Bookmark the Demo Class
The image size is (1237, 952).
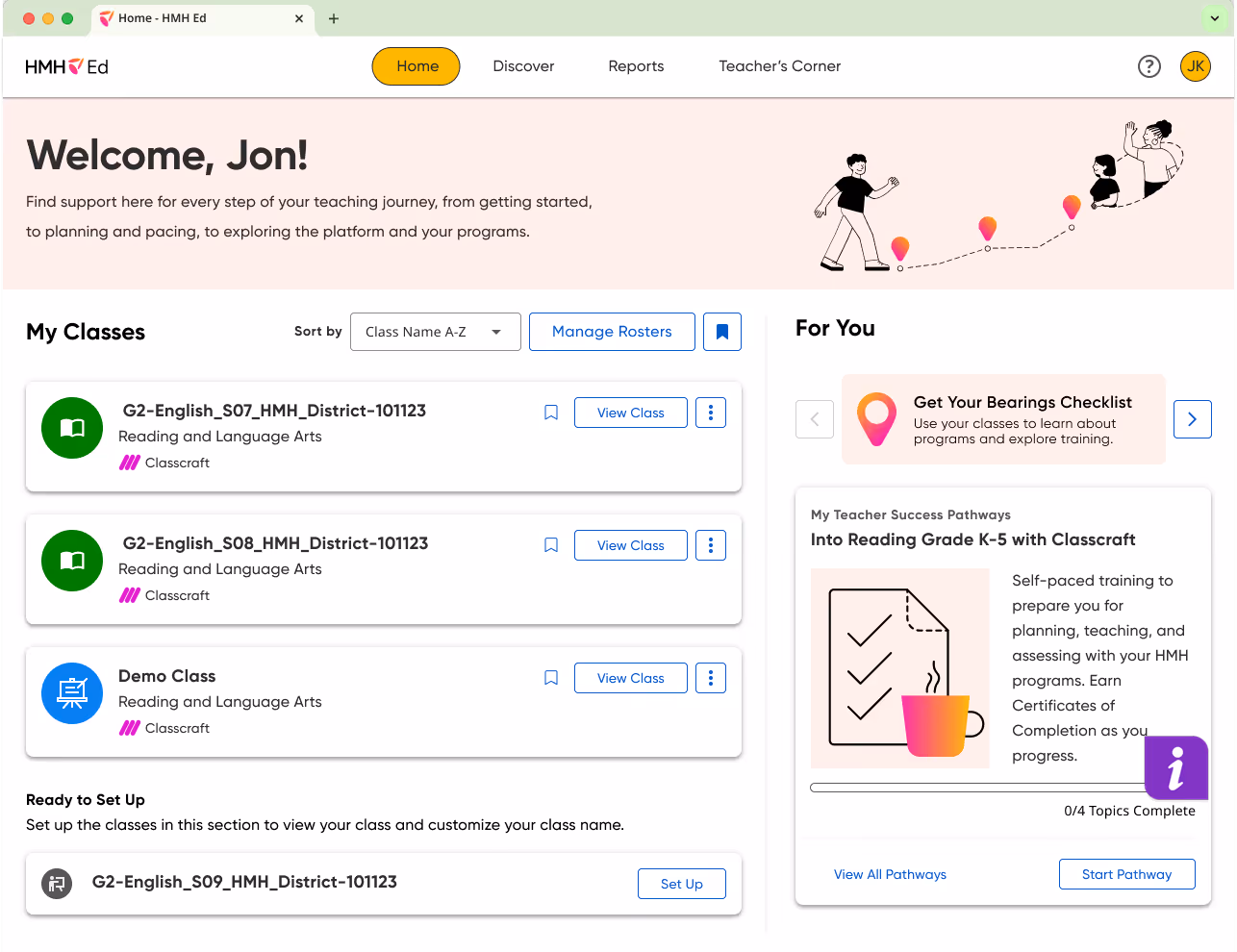[551, 678]
